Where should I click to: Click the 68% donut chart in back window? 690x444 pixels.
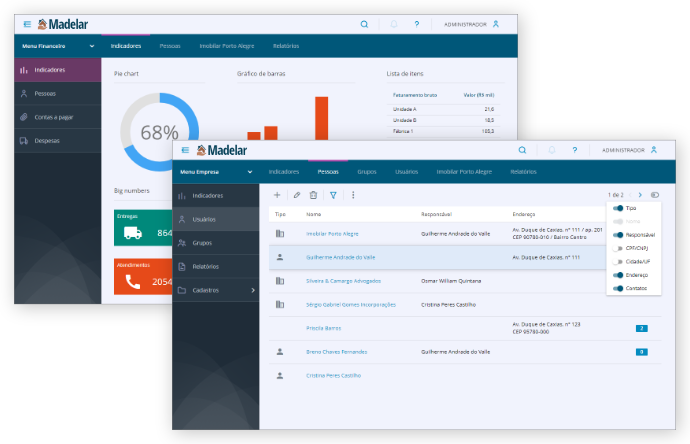point(159,132)
